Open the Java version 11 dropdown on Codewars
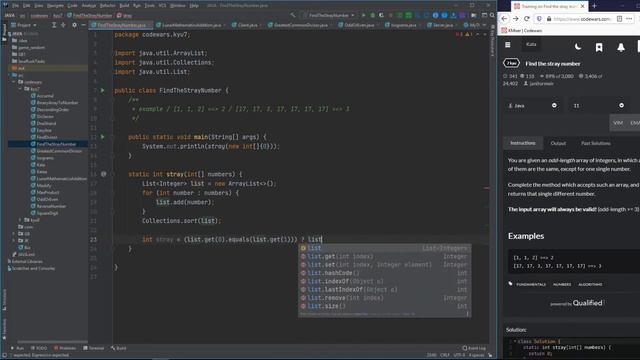The image size is (640, 360). click(x=598, y=105)
